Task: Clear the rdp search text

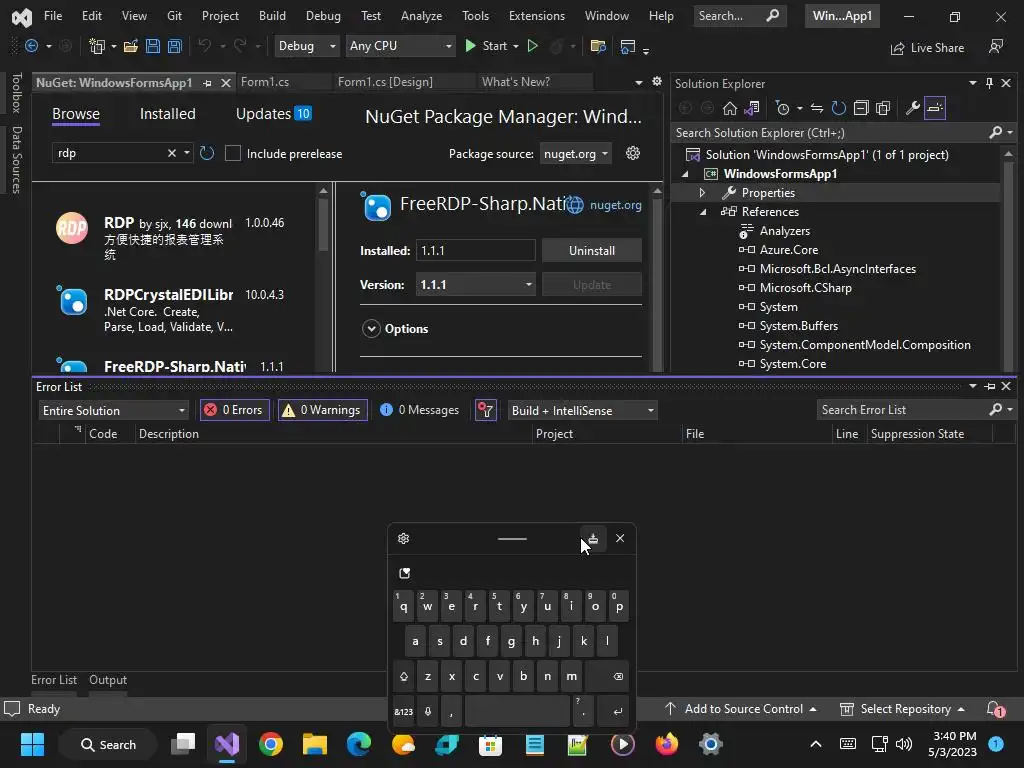Action: 171,153
